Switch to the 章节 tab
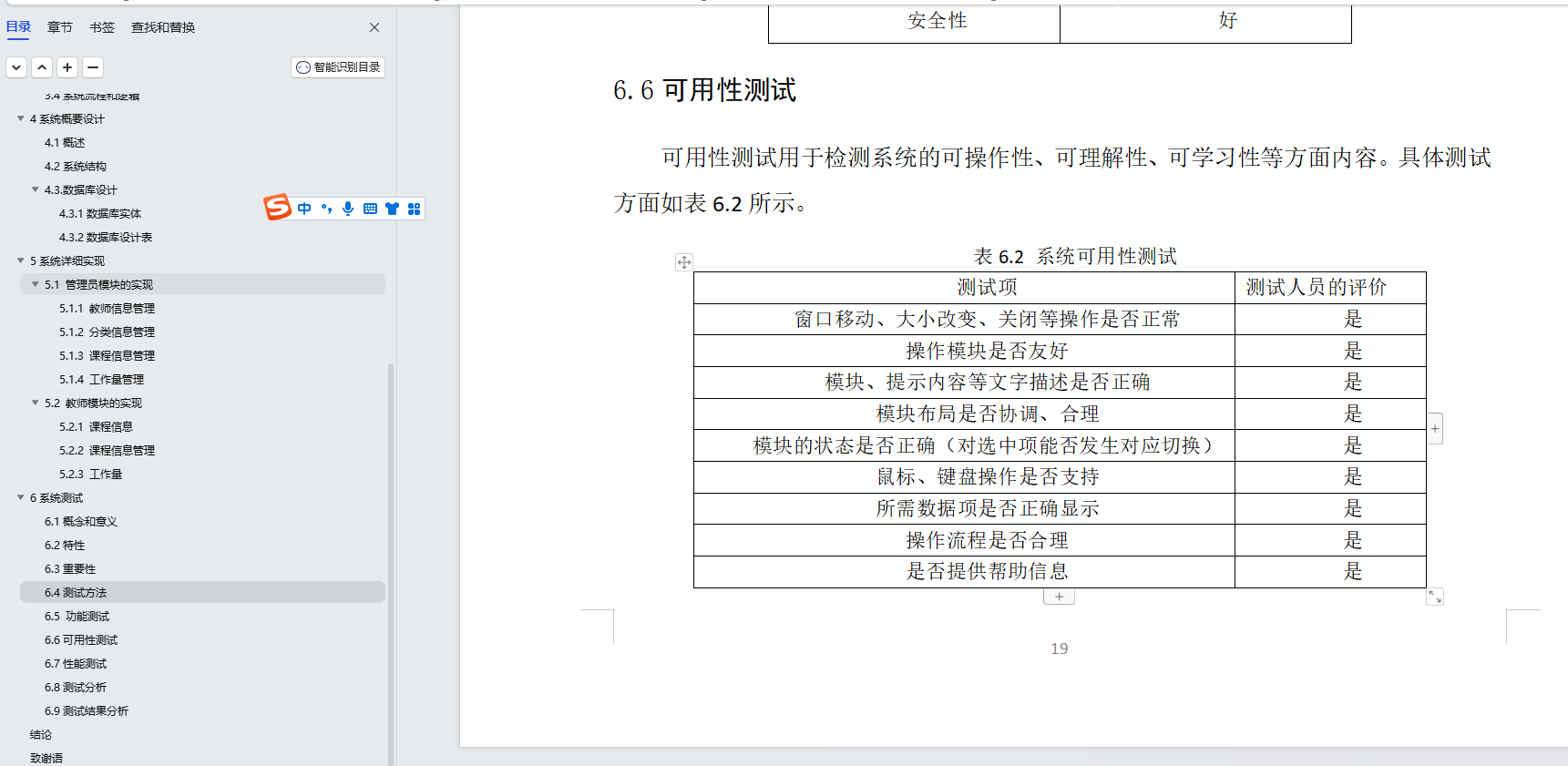The height and width of the screenshot is (766, 1568). click(x=60, y=27)
